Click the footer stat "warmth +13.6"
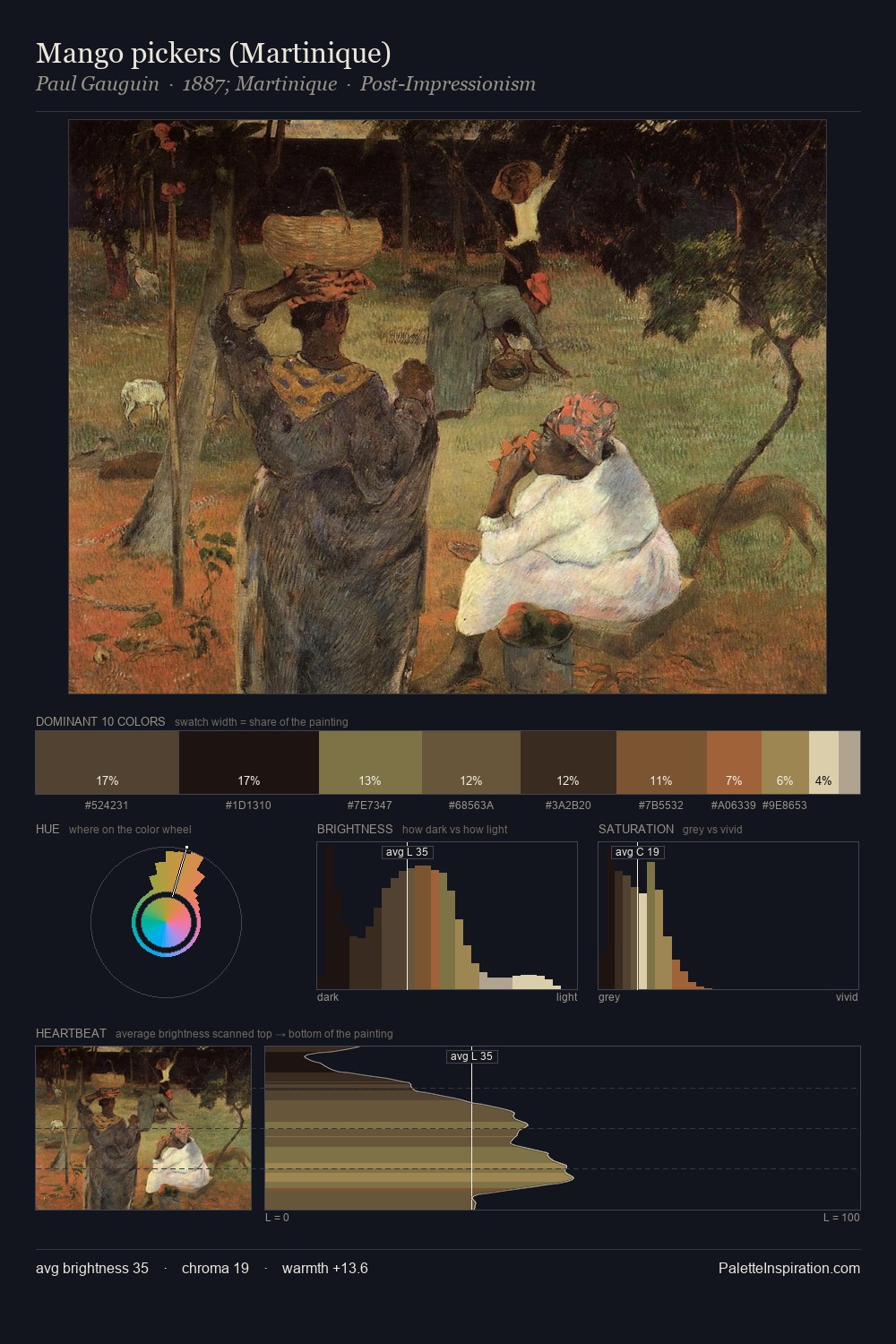 (325, 1268)
